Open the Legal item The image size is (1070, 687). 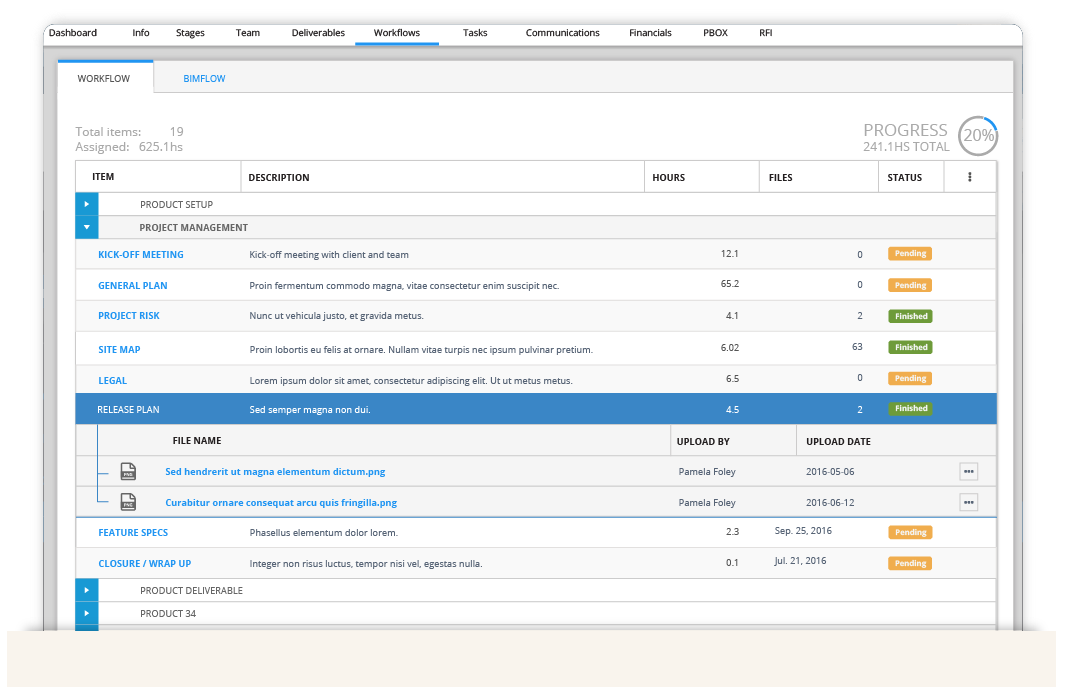112,381
